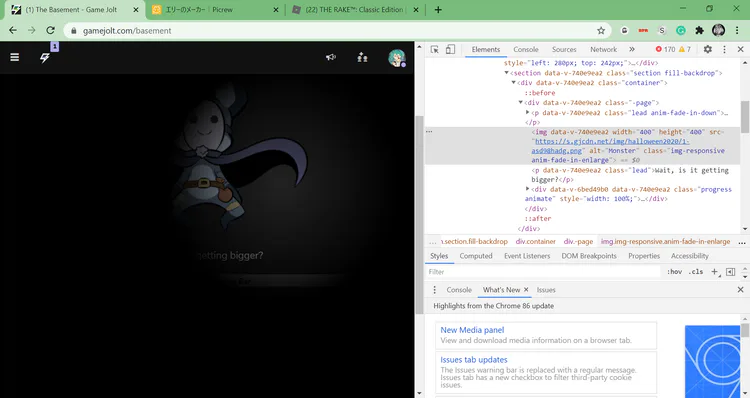750x398 pixels.
Task: Show more DevTools panels chevron
Action: tap(632, 49)
